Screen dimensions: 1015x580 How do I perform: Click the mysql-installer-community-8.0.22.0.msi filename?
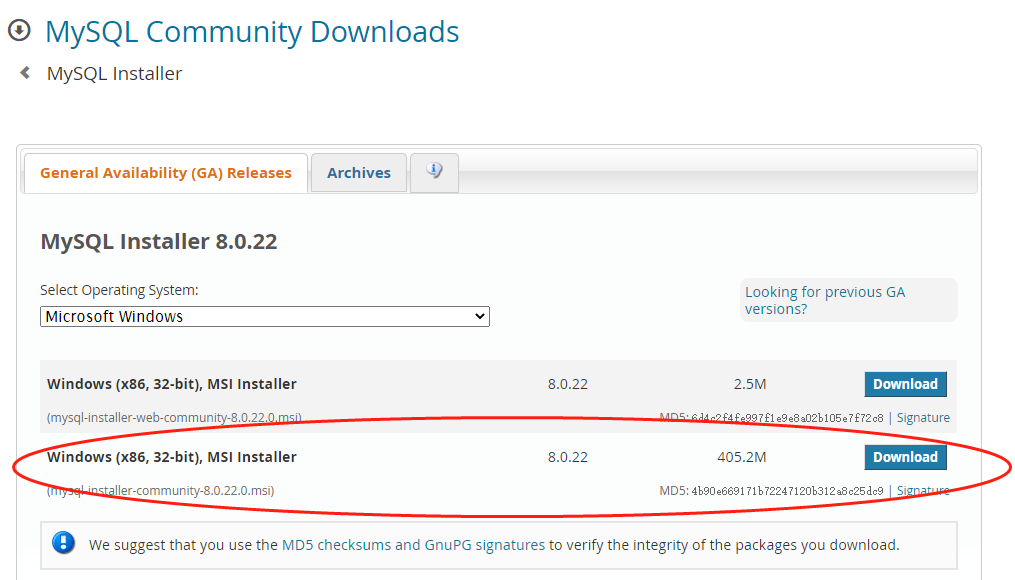pos(161,491)
